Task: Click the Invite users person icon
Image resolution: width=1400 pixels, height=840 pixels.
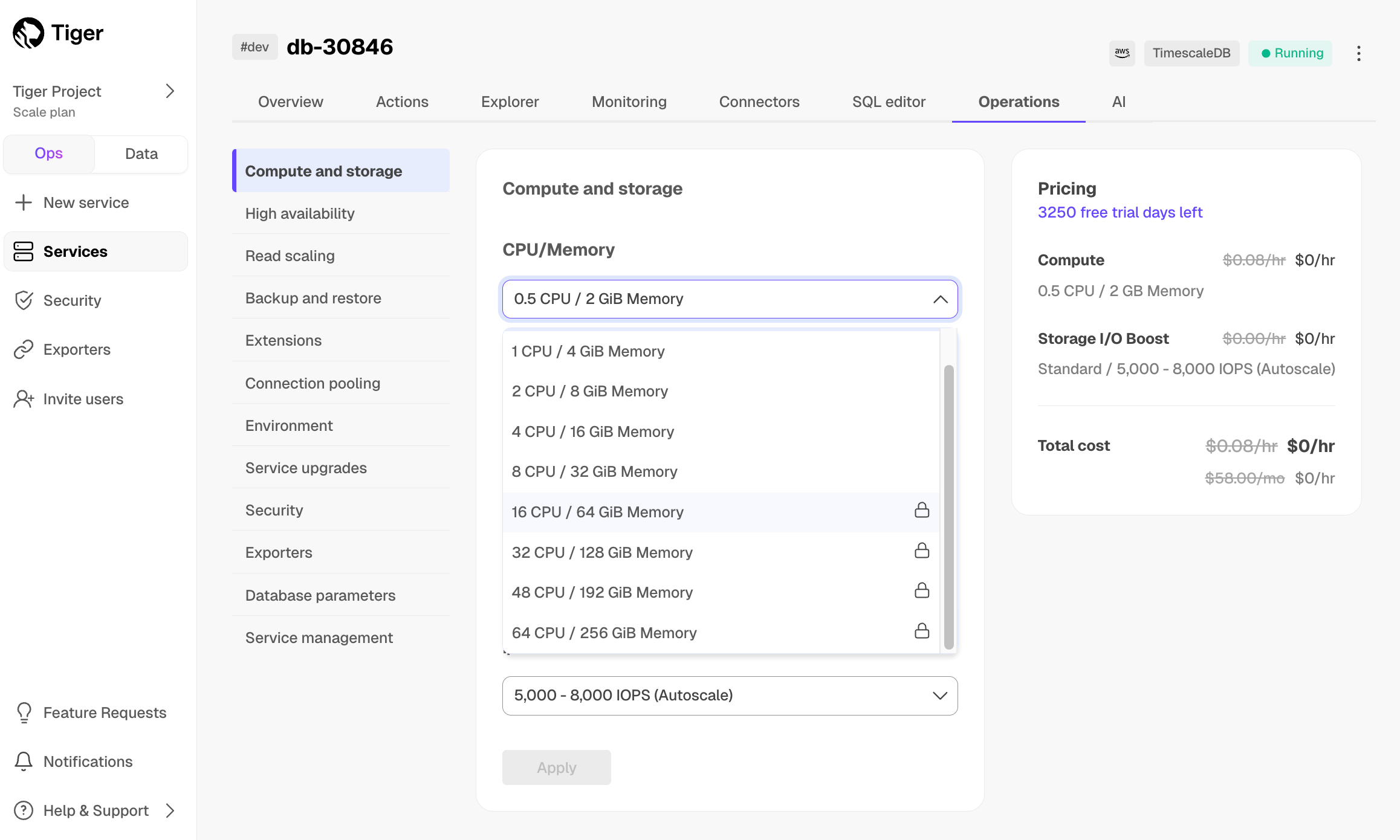Action: tap(24, 399)
